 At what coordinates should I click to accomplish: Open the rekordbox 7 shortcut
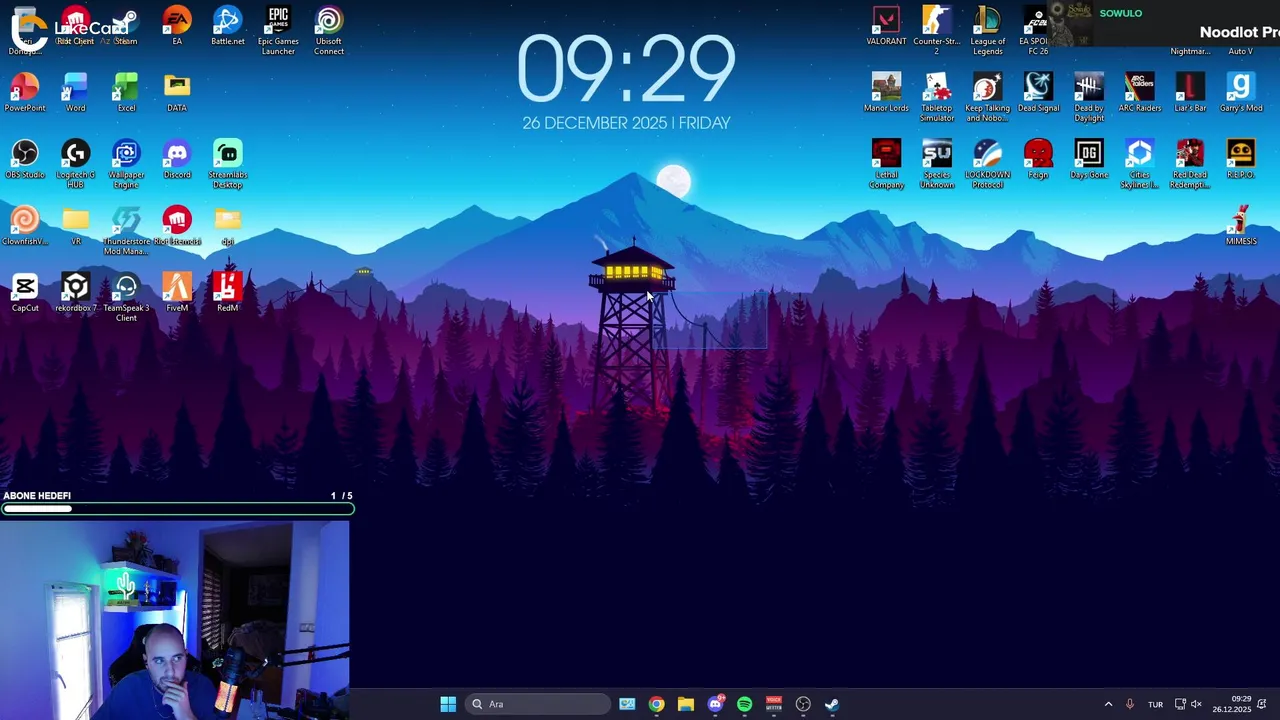[x=75, y=293]
